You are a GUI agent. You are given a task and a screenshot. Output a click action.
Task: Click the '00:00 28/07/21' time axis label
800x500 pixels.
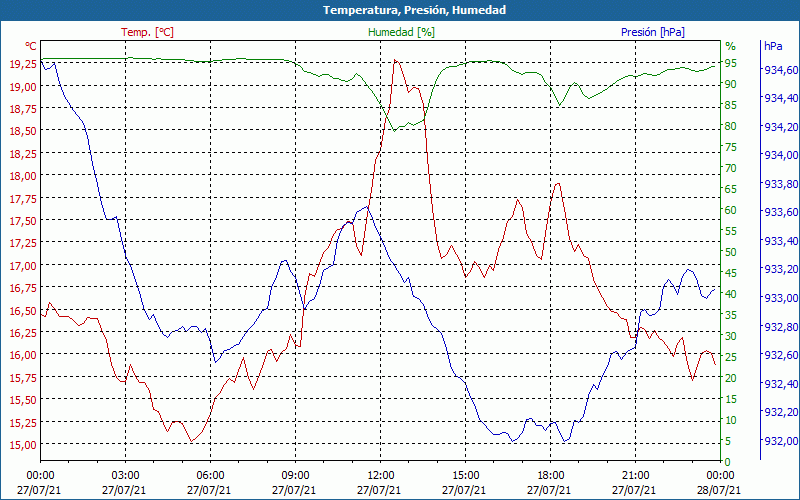[719, 483]
